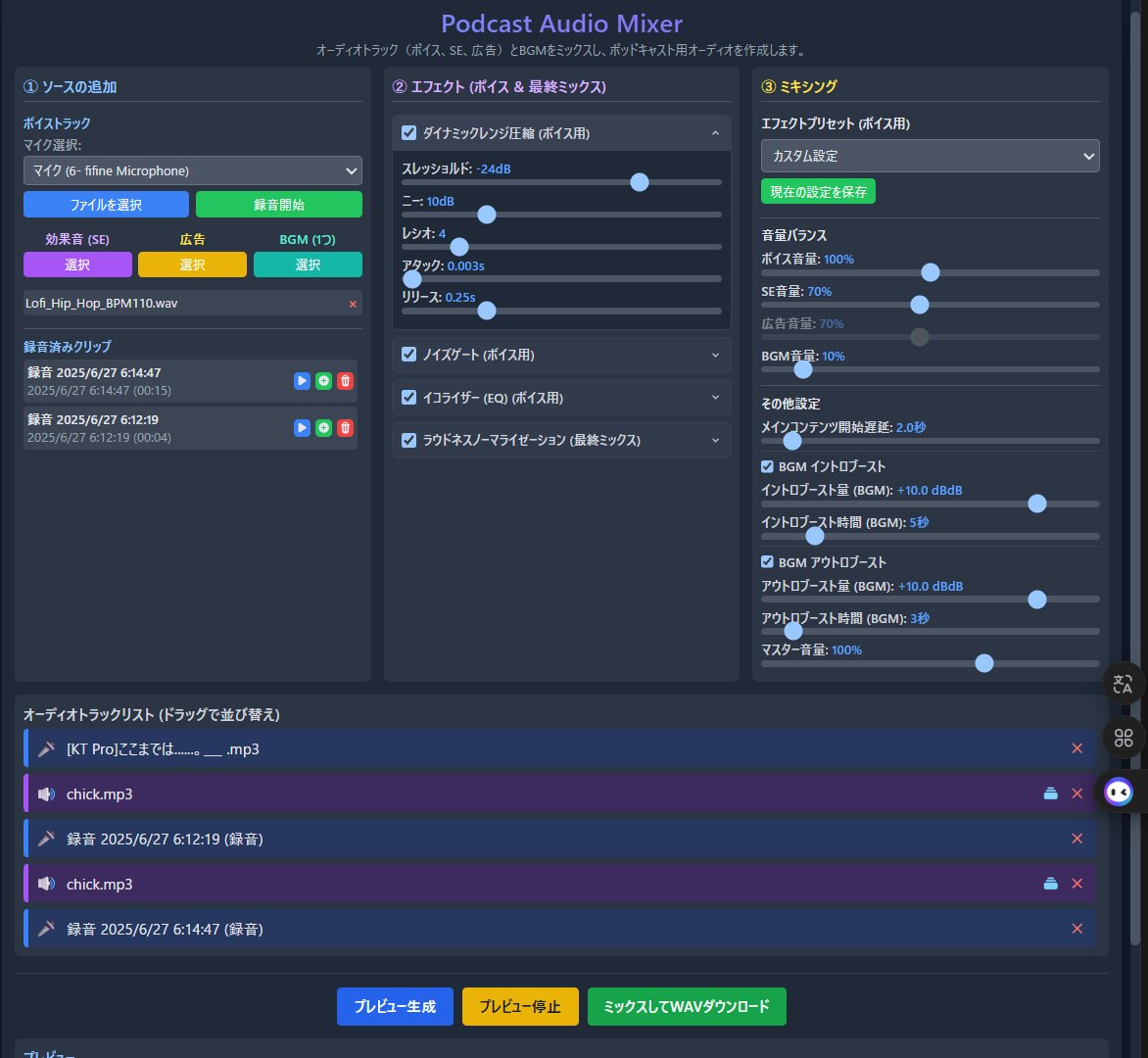
Task: Remove the first chick.mp3 track
Action: (1076, 793)
